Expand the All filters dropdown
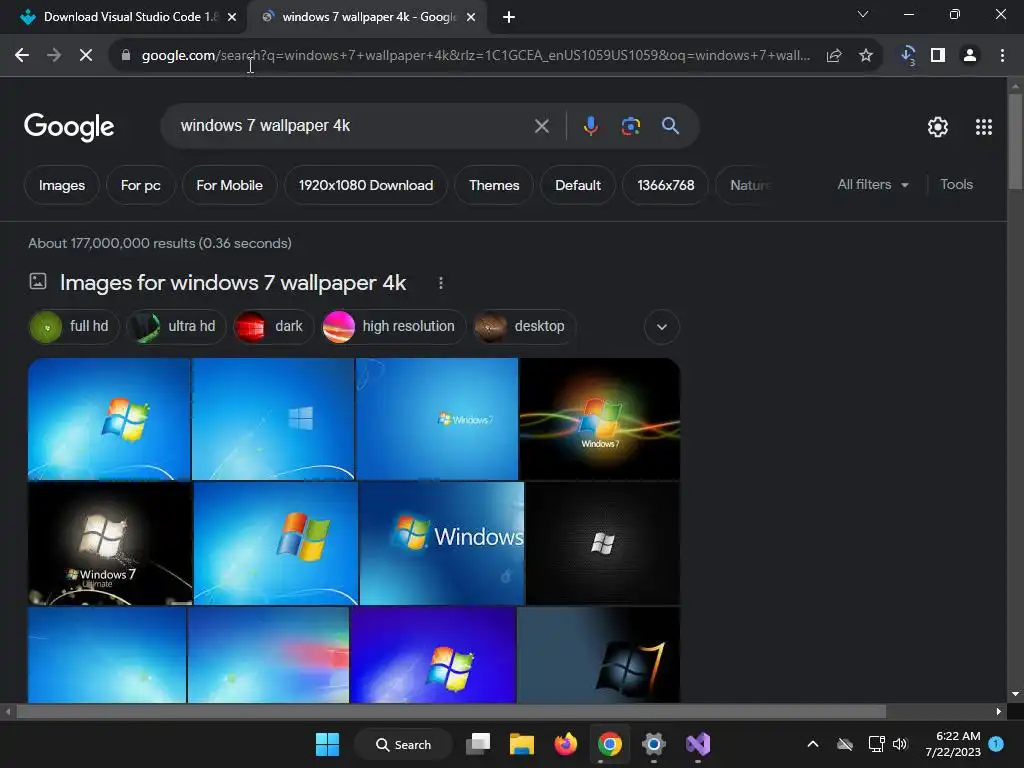Screen dimensions: 1024x768 (873, 185)
